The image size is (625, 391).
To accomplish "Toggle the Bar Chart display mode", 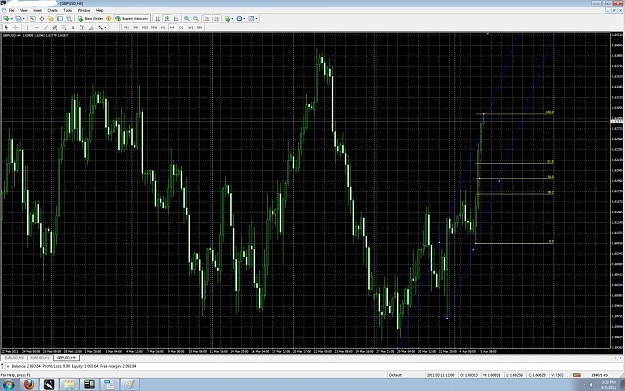I will 157,18.
